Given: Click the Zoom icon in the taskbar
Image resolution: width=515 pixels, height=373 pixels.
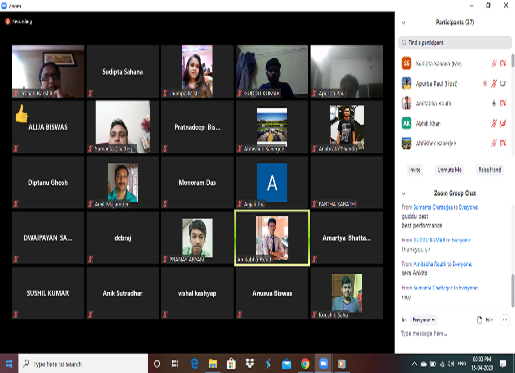Looking at the screenshot, I should click(x=323, y=364).
